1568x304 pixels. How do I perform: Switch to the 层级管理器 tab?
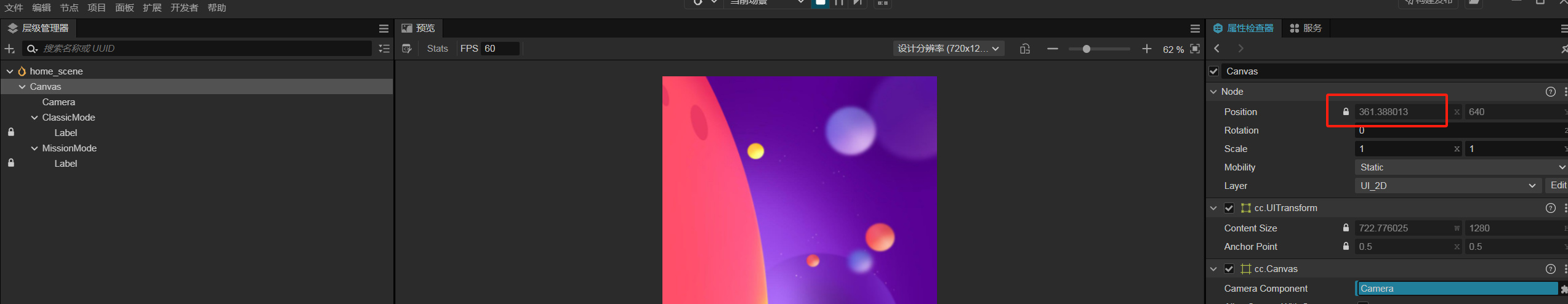[38, 28]
